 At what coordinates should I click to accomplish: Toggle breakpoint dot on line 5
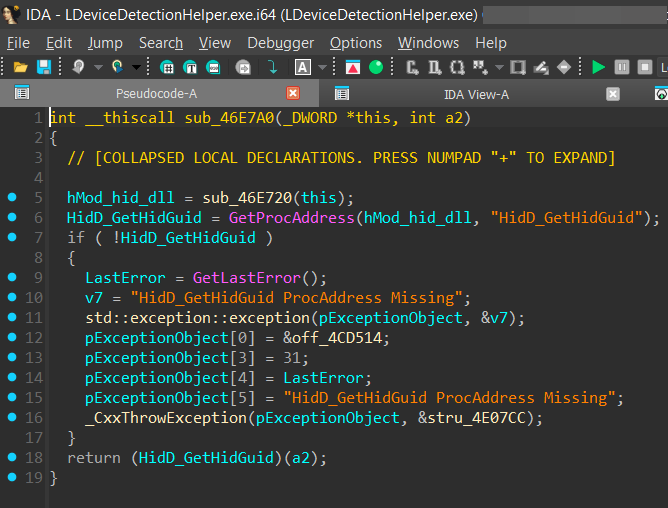coord(12,197)
